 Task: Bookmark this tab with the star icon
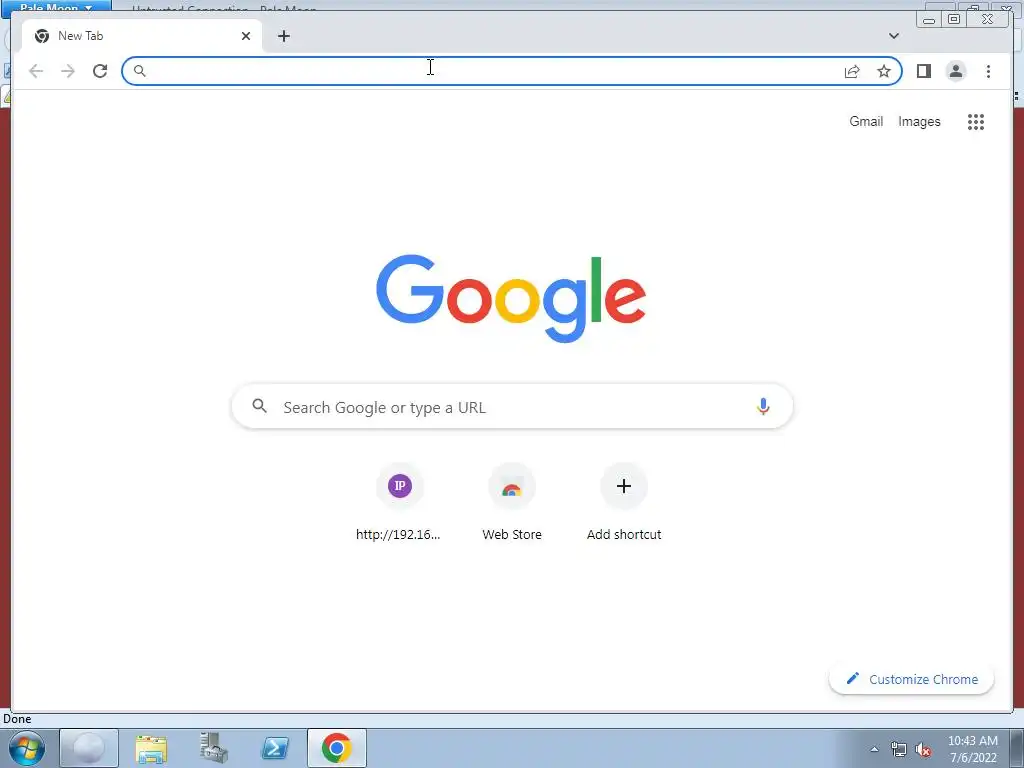(x=884, y=71)
